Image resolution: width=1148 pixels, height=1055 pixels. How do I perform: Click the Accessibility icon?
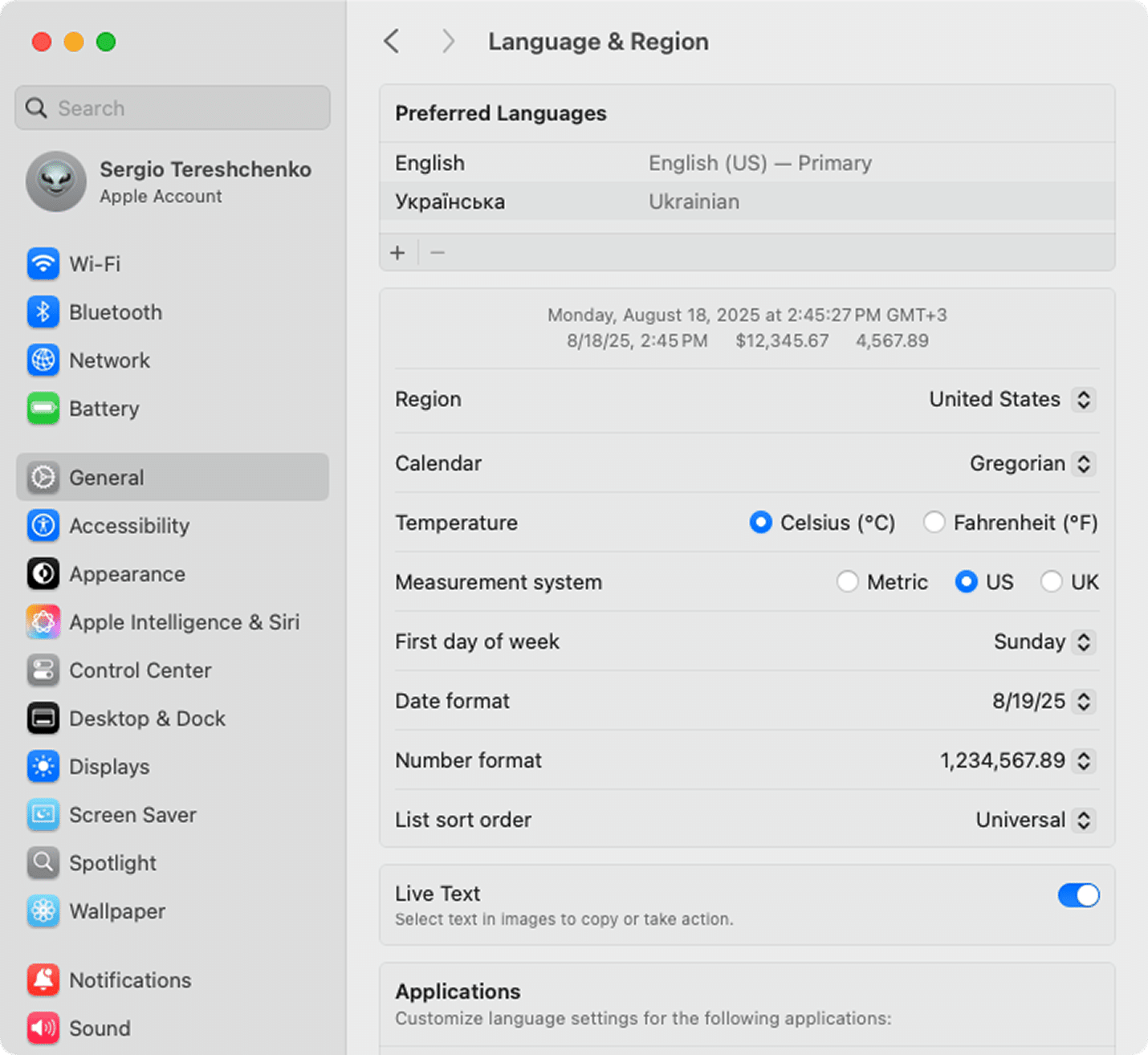(x=43, y=526)
